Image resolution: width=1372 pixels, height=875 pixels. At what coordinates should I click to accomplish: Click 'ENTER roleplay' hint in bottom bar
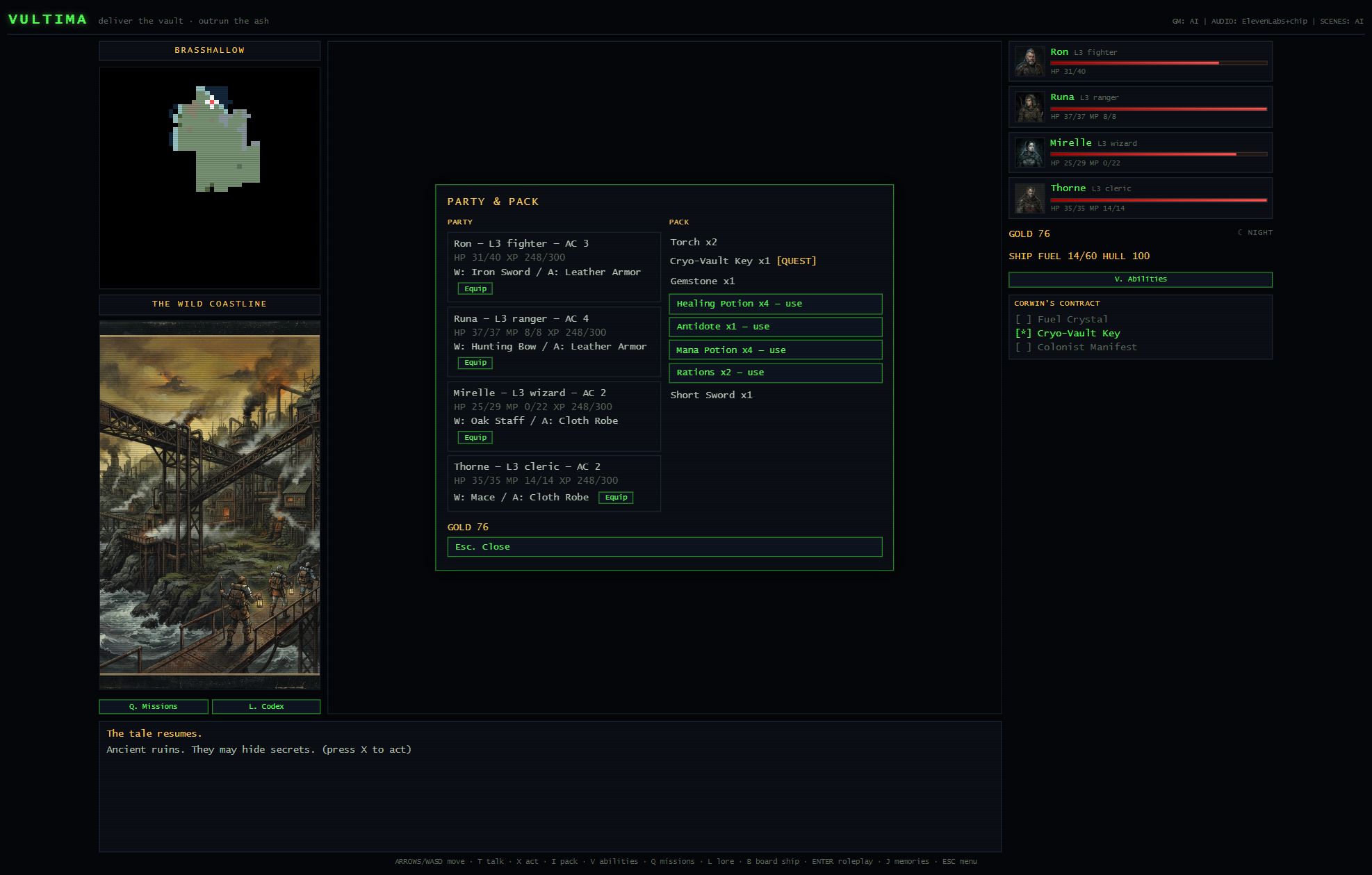842,862
